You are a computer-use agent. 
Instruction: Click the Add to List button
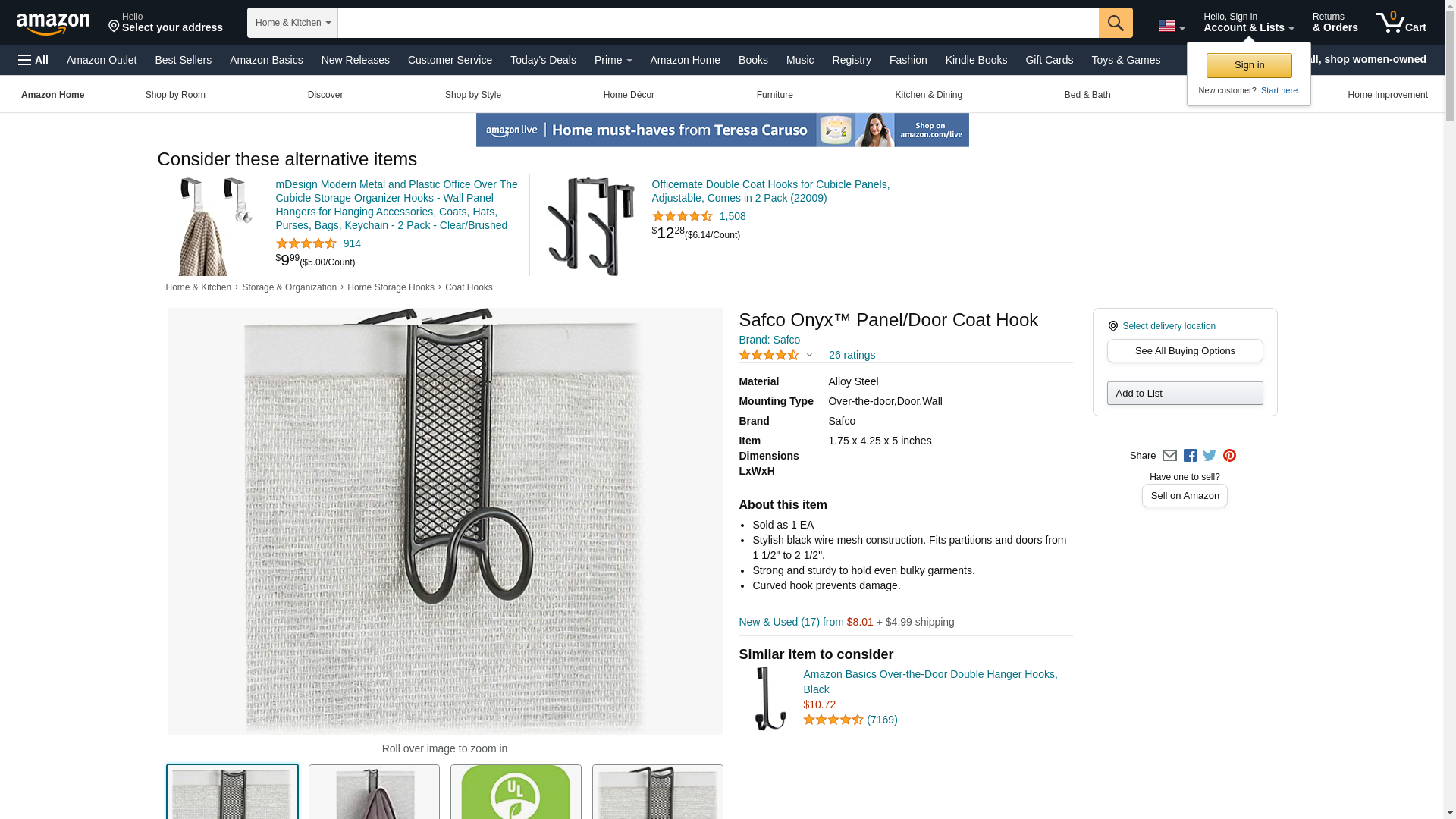pos(1185,394)
